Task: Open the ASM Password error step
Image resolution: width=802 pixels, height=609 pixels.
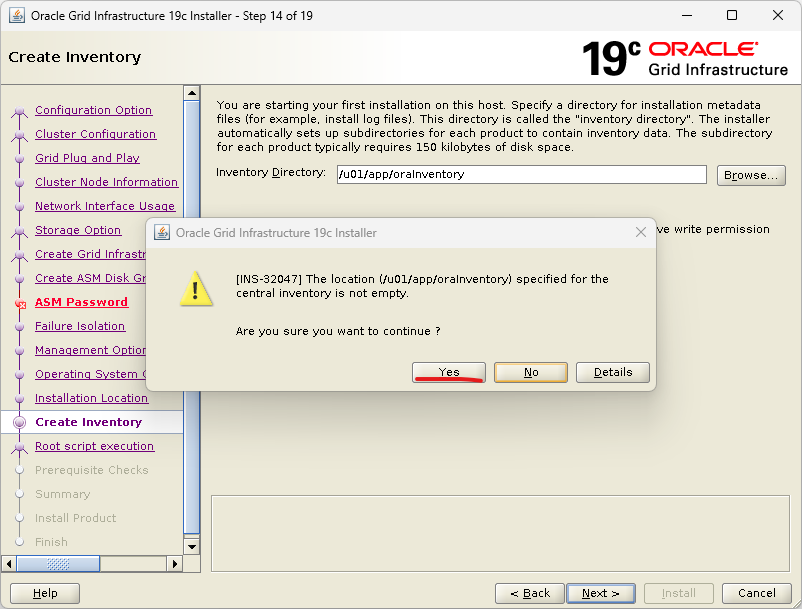Action: [81, 302]
